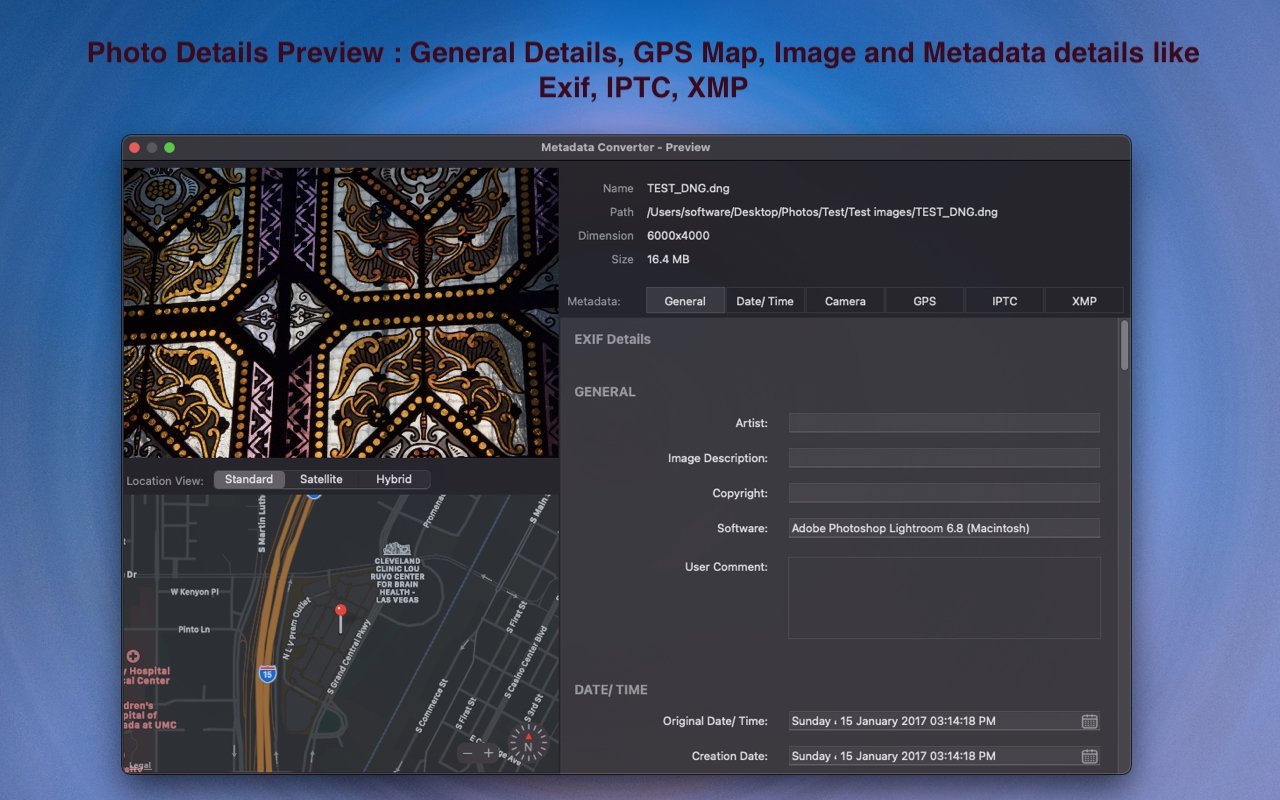Open calendar picker for Original Date/Time

click(x=1090, y=721)
